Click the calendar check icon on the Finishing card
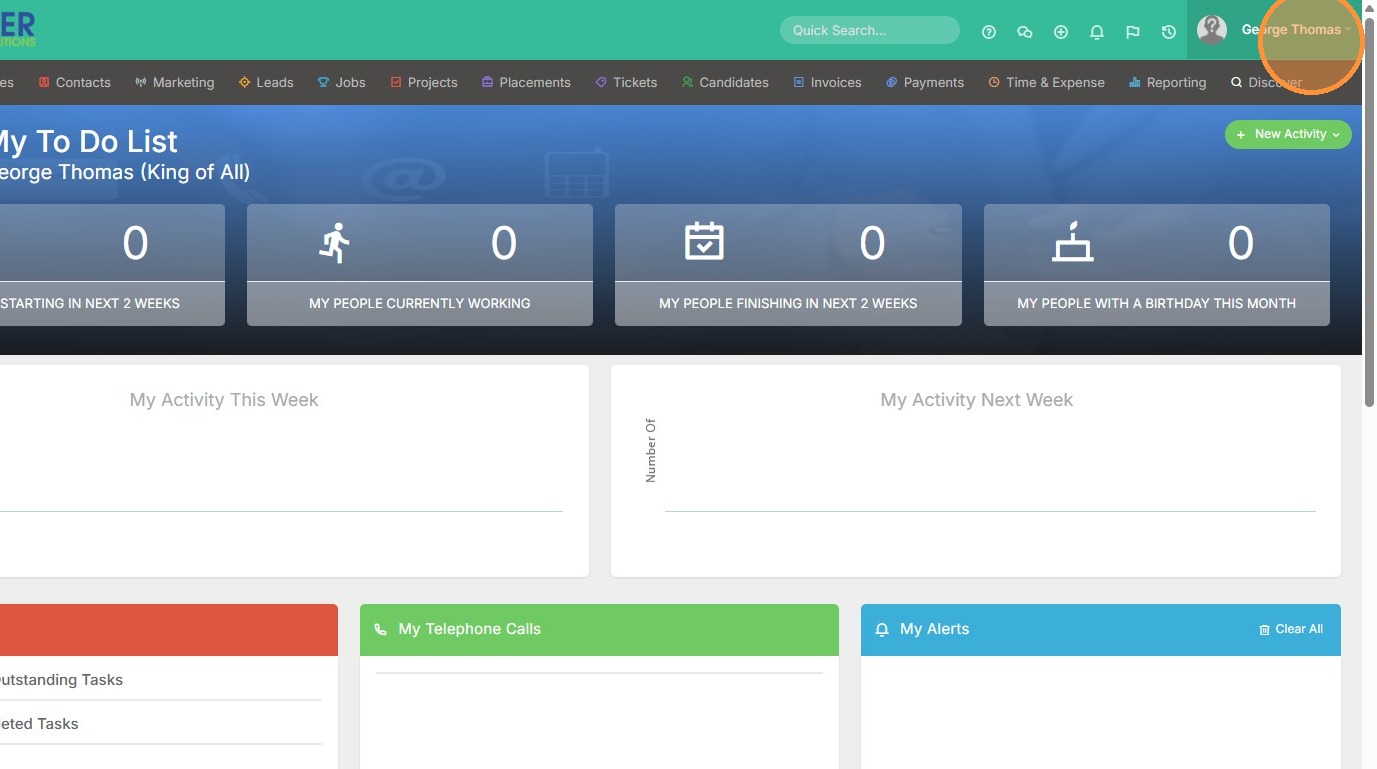The height and width of the screenshot is (769, 1377). tap(704, 242)
